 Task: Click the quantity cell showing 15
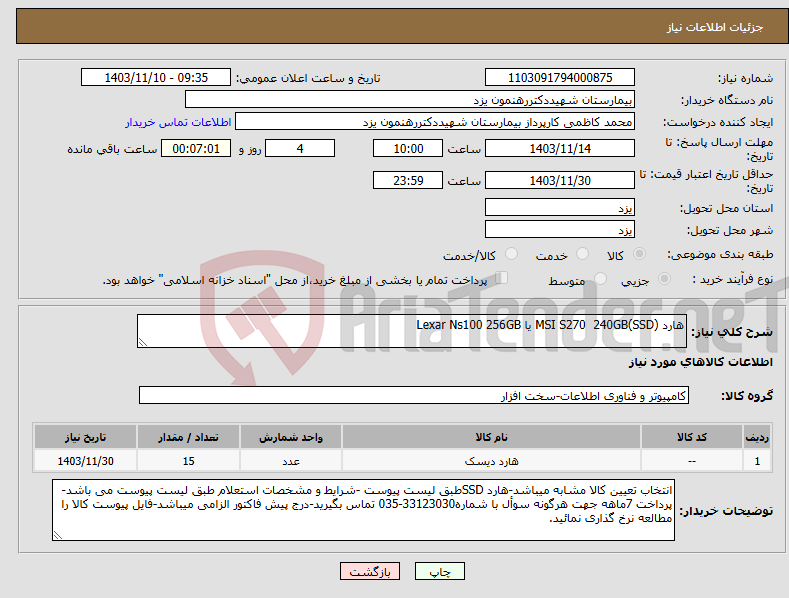[x=188, y=461]
